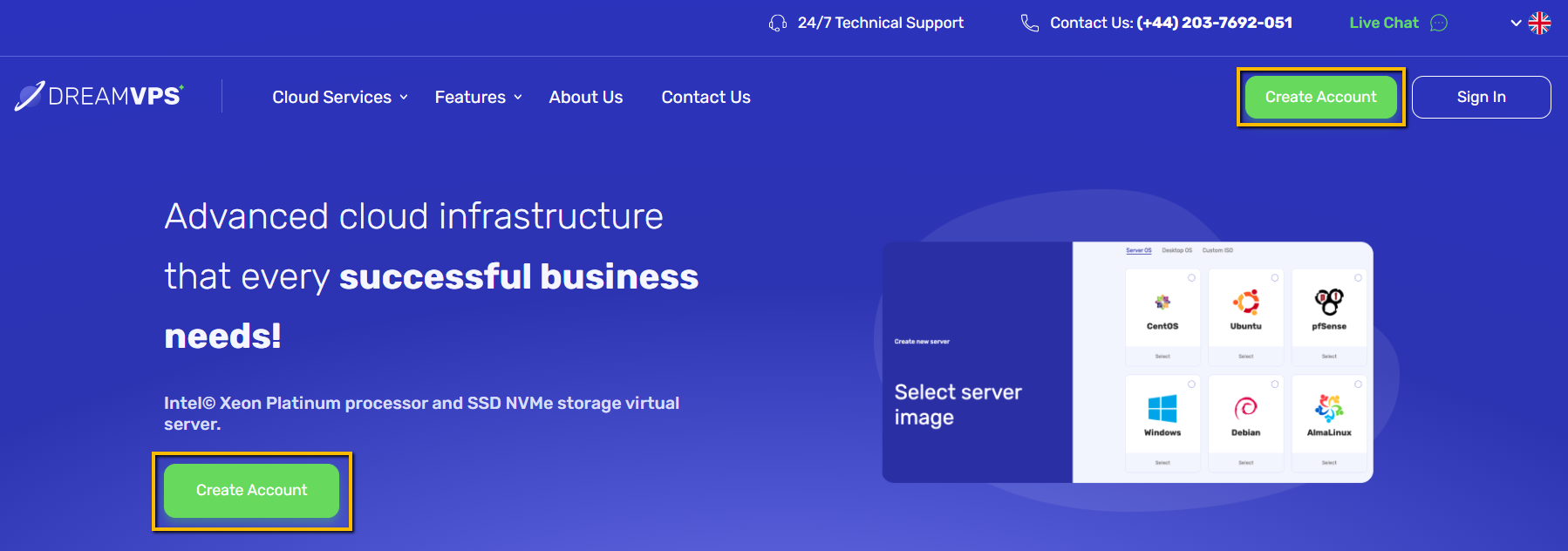Viewport: 1568px width, 551px height.
Task: Click the "needs!" heading word
Action: click(222, 336)
